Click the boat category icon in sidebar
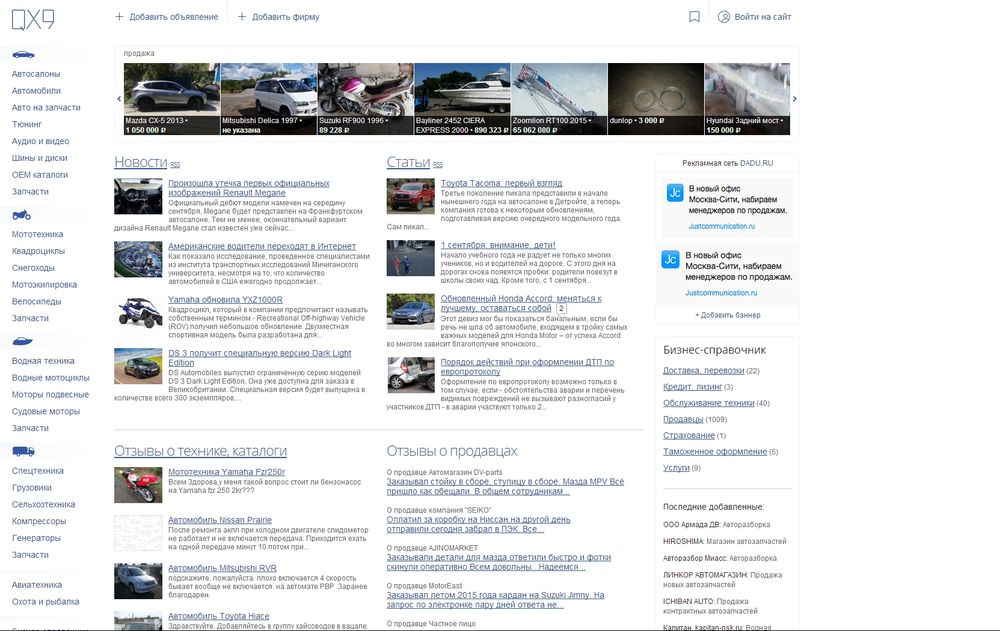 [x=22, y=341]
